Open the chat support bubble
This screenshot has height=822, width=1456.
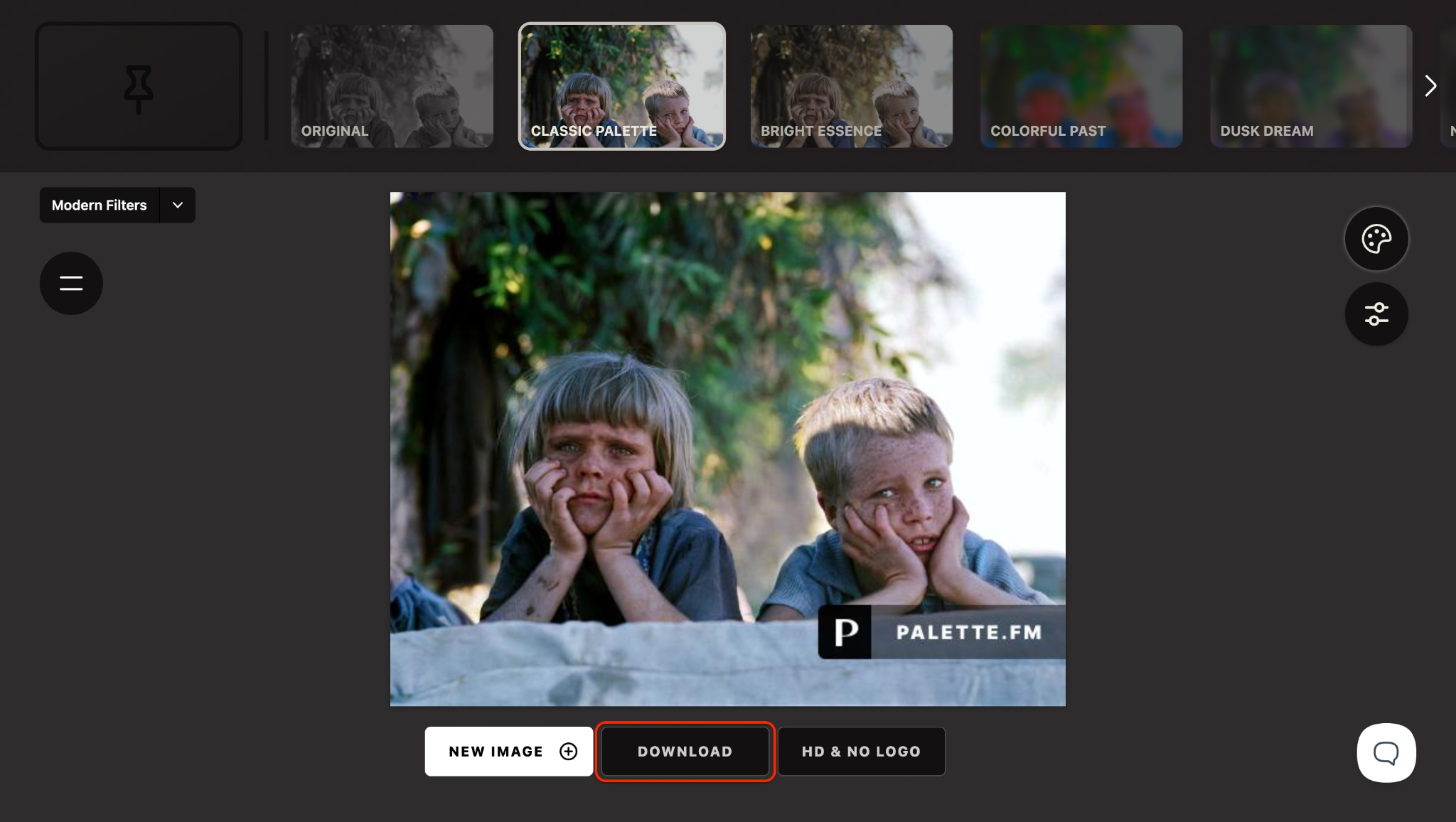(x=1386, y=753)
